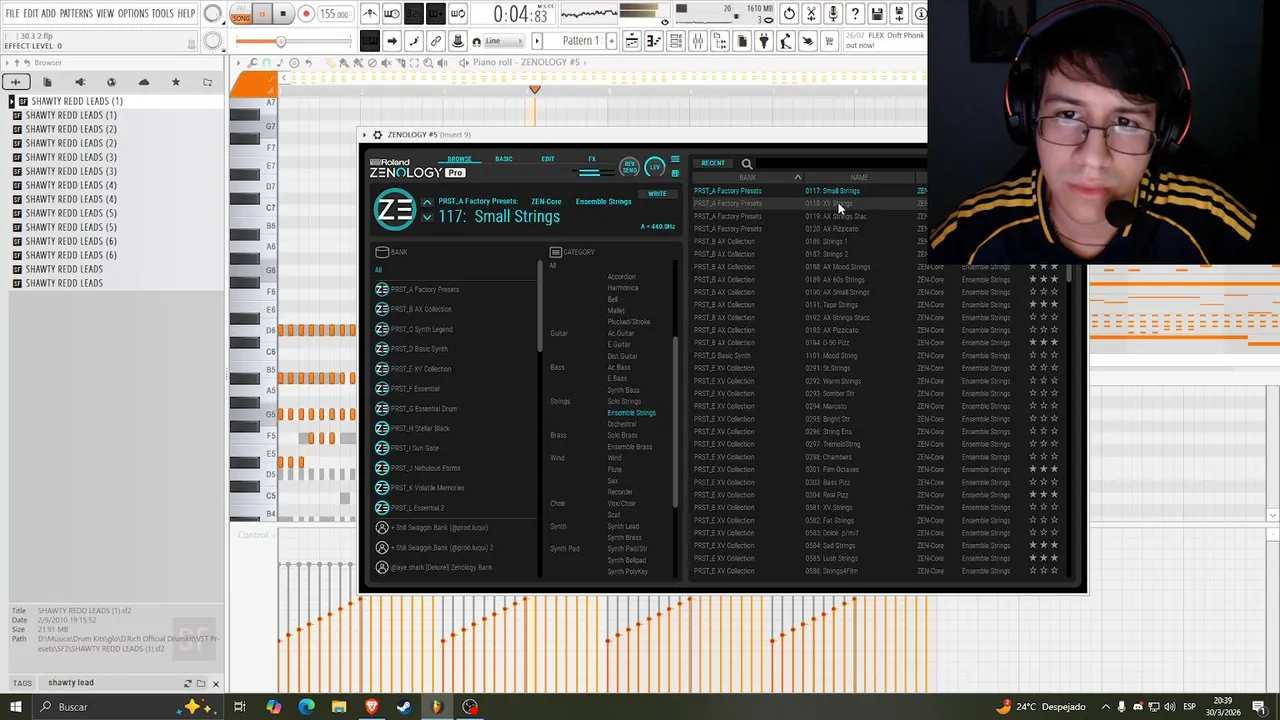Toggle the record button in the transport
This screenshot has width=1280, height=720.
point(306,14)
